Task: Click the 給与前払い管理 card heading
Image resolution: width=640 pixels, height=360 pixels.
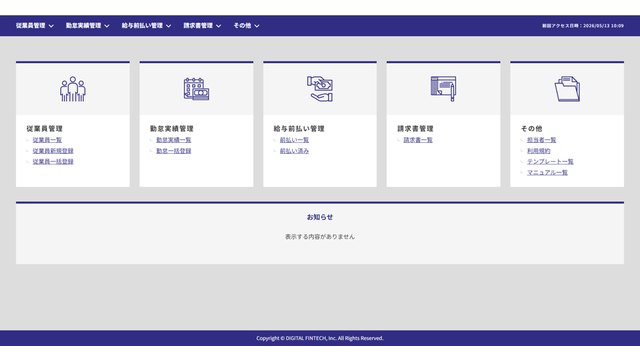Action: click(299, 129)
